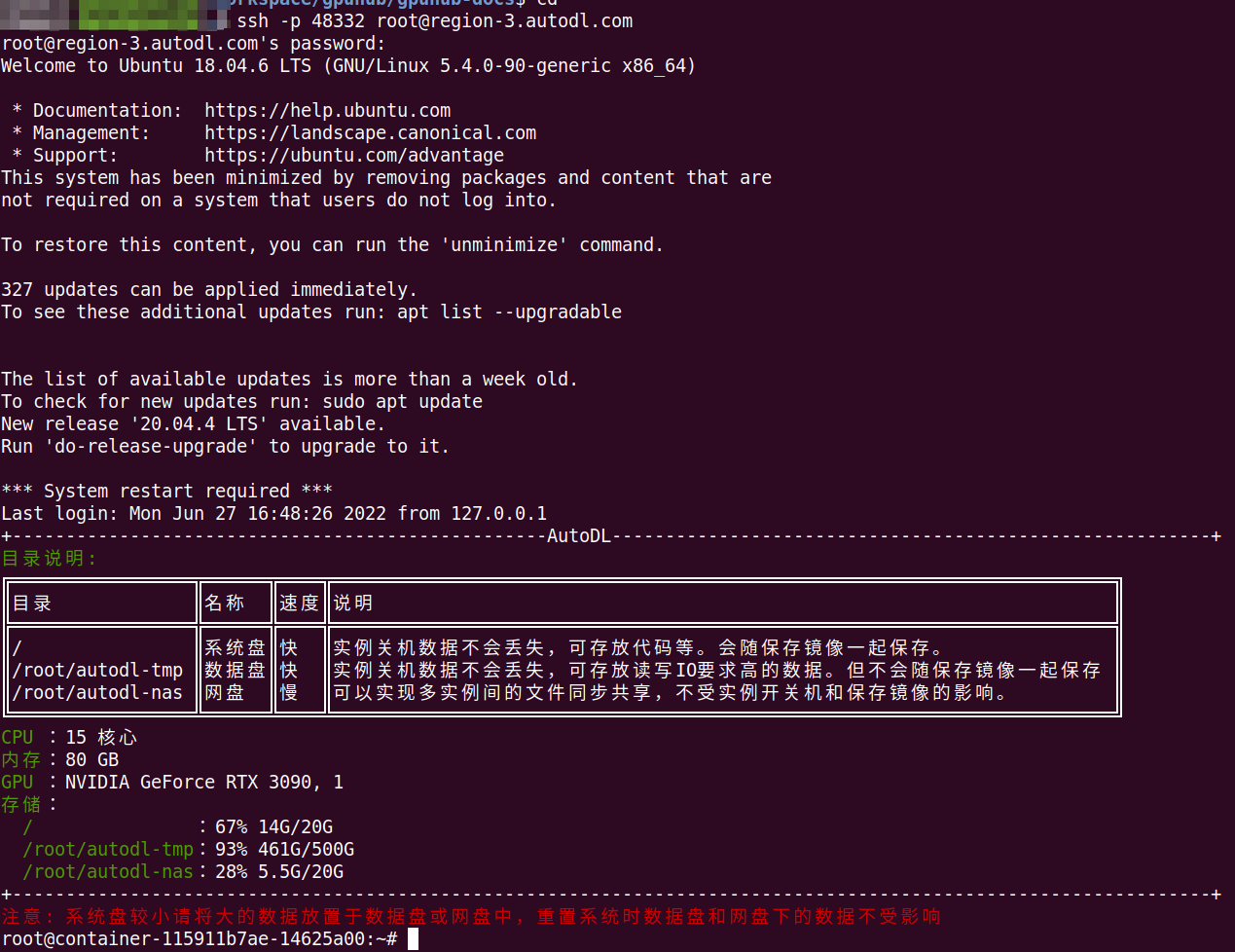The image size is (1235, 952).
Task: Click the 'sudo apt update' command text
Action: [402, 402]
